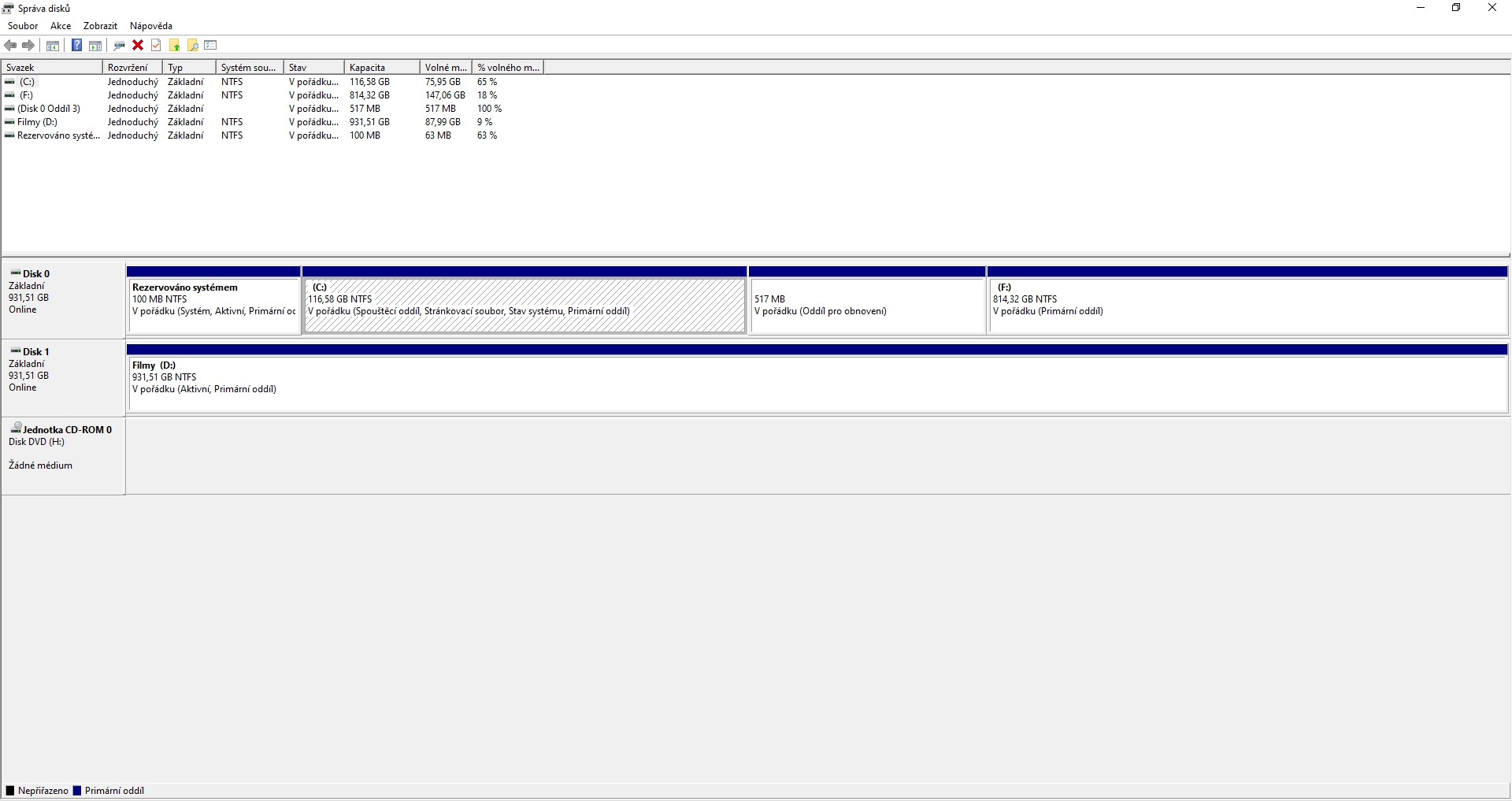Sort list by Svazek column header
This screenshot has height=801, width=1512.
point(52,68)
